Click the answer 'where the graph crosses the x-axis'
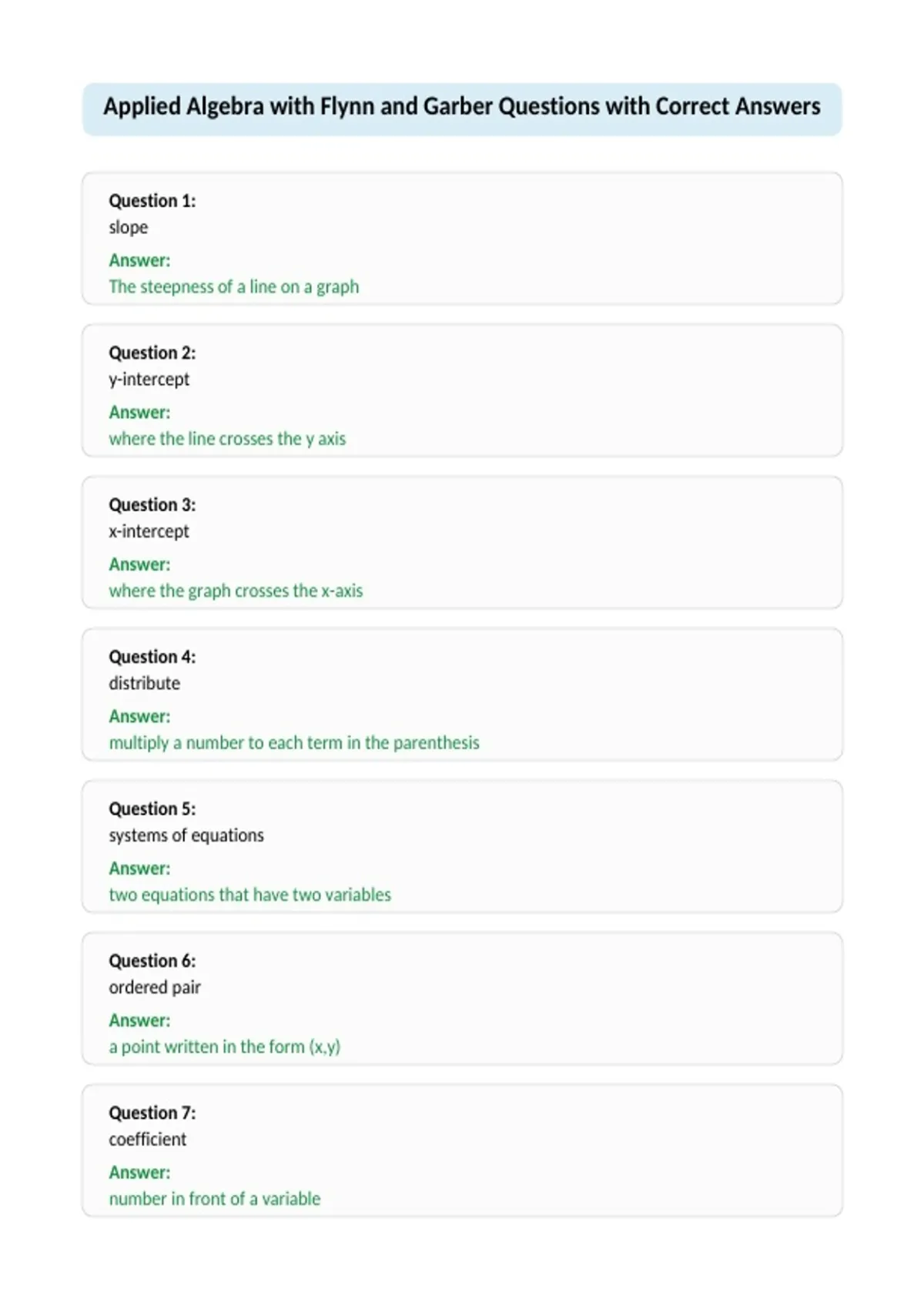Screen dimensions: 924x1309 pos(236,591)
